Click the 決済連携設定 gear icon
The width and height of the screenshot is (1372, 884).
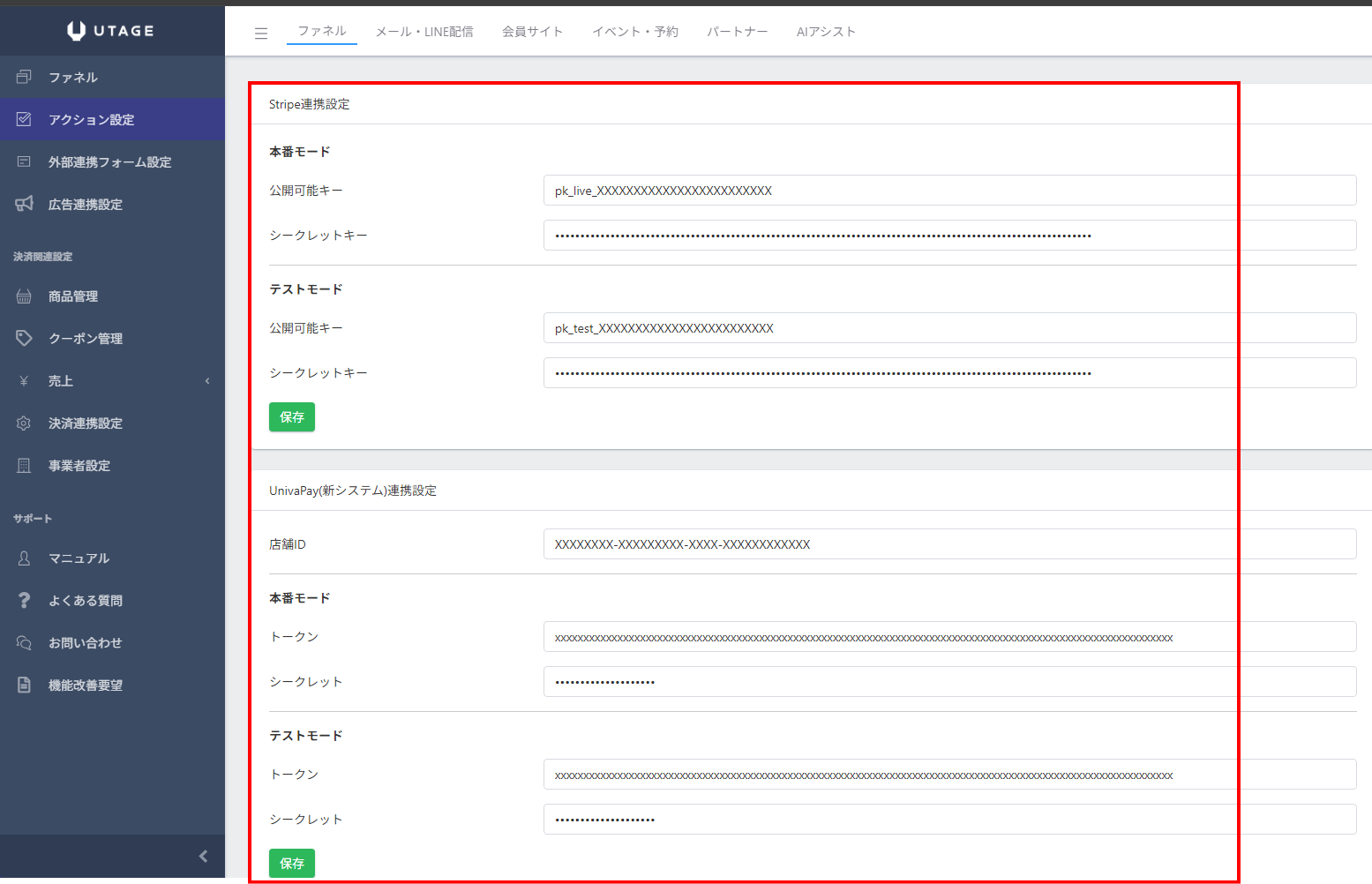coord(24,423)
